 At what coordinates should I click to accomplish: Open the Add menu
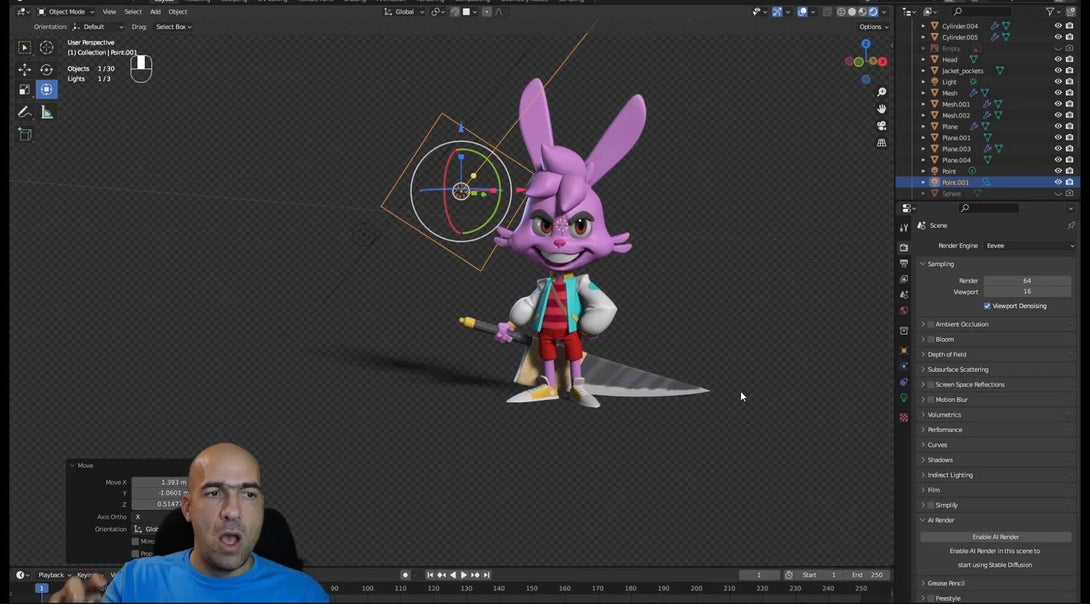pos(155,12)
